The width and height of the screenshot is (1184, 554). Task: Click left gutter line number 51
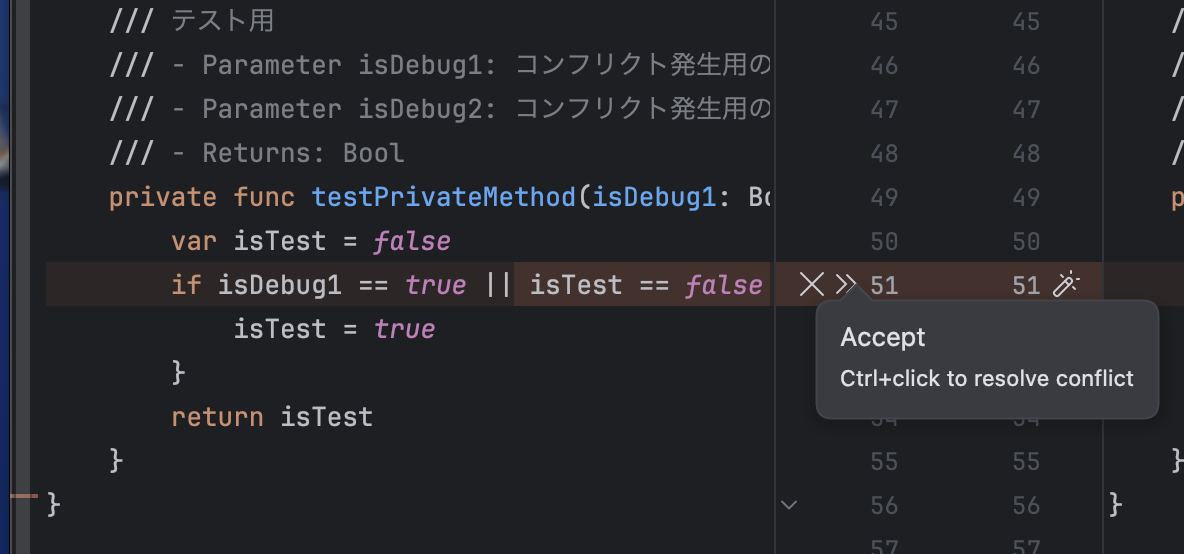click(x=884, y=286)
